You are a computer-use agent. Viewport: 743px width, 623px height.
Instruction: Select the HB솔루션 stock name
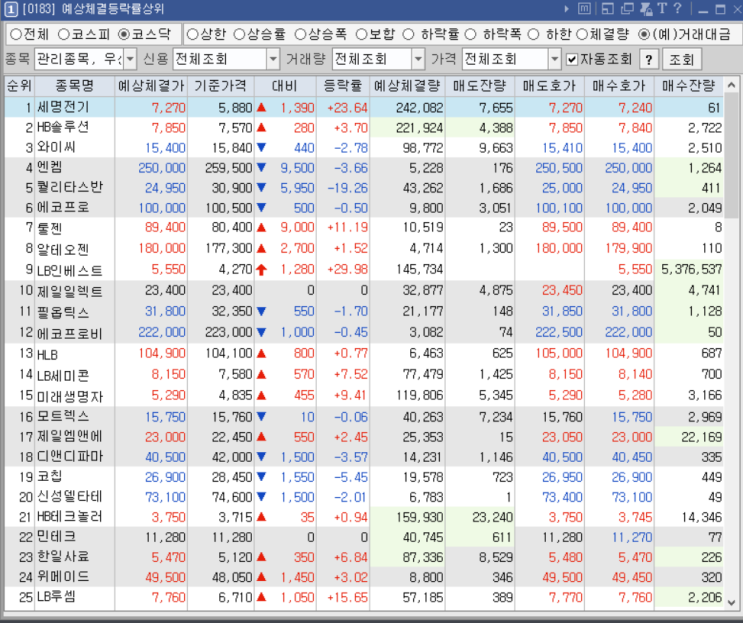(63, 127)
